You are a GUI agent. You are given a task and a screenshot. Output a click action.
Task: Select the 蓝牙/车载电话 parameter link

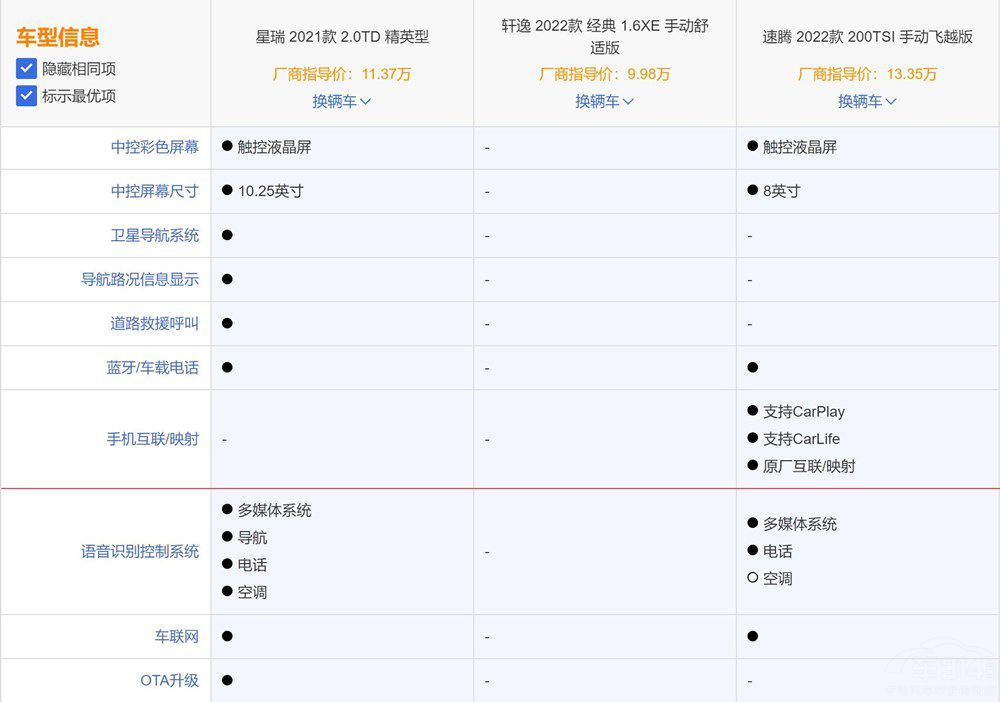pos(152,367)
